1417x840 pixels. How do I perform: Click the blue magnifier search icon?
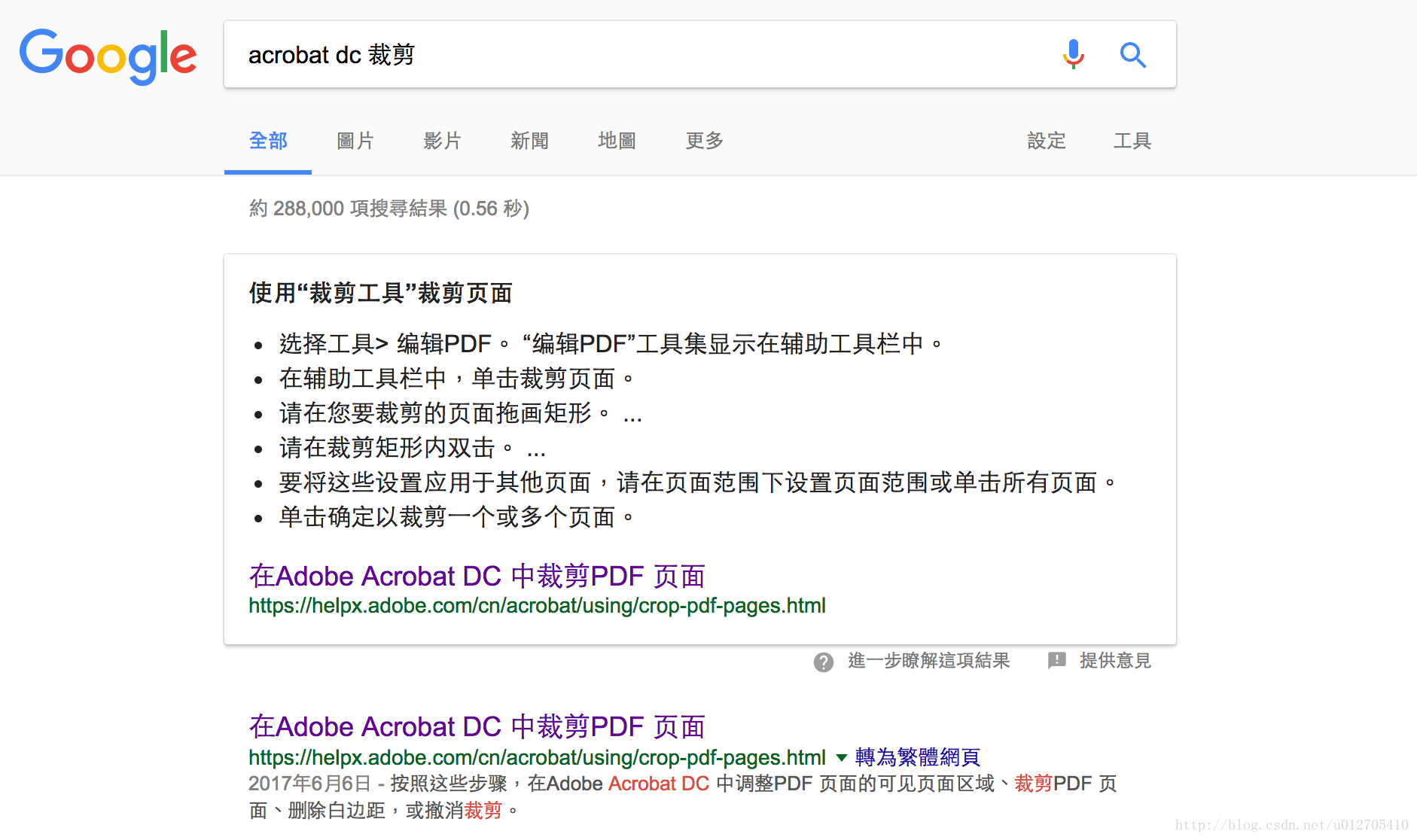(x=1132, y=55)
